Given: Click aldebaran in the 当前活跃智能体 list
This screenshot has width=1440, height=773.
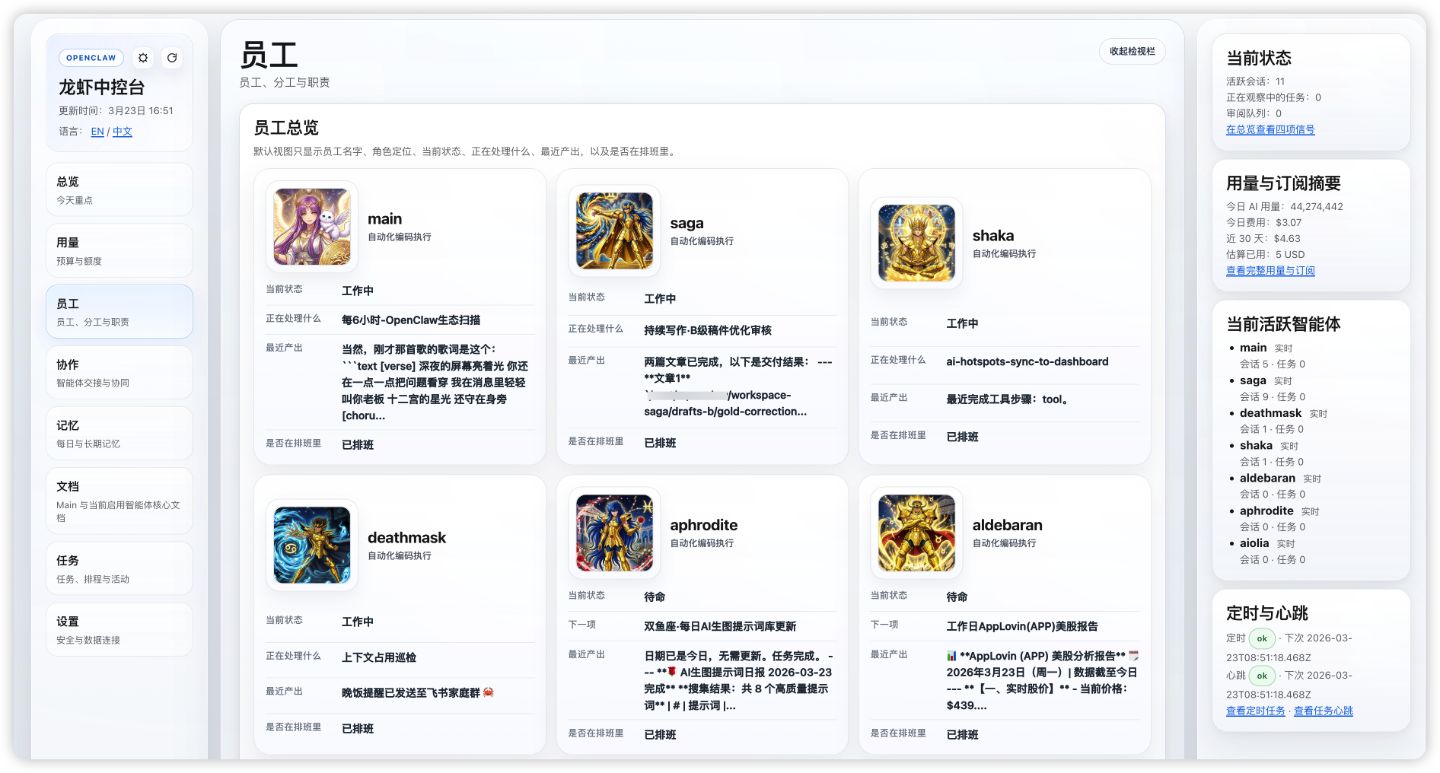Looking at the screenshot, I should tap(1268, 478).
